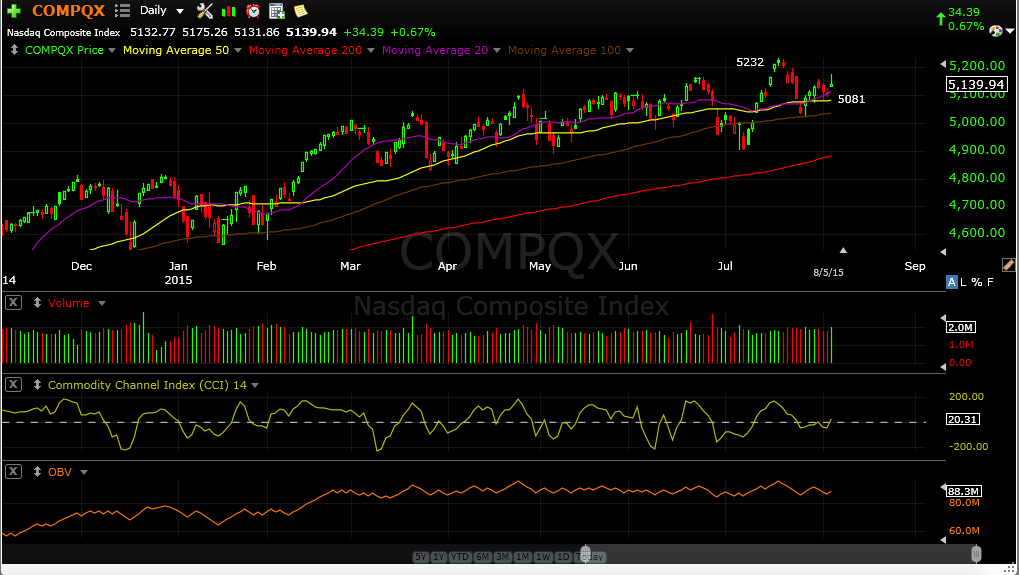Select the 3M time range

502,557
